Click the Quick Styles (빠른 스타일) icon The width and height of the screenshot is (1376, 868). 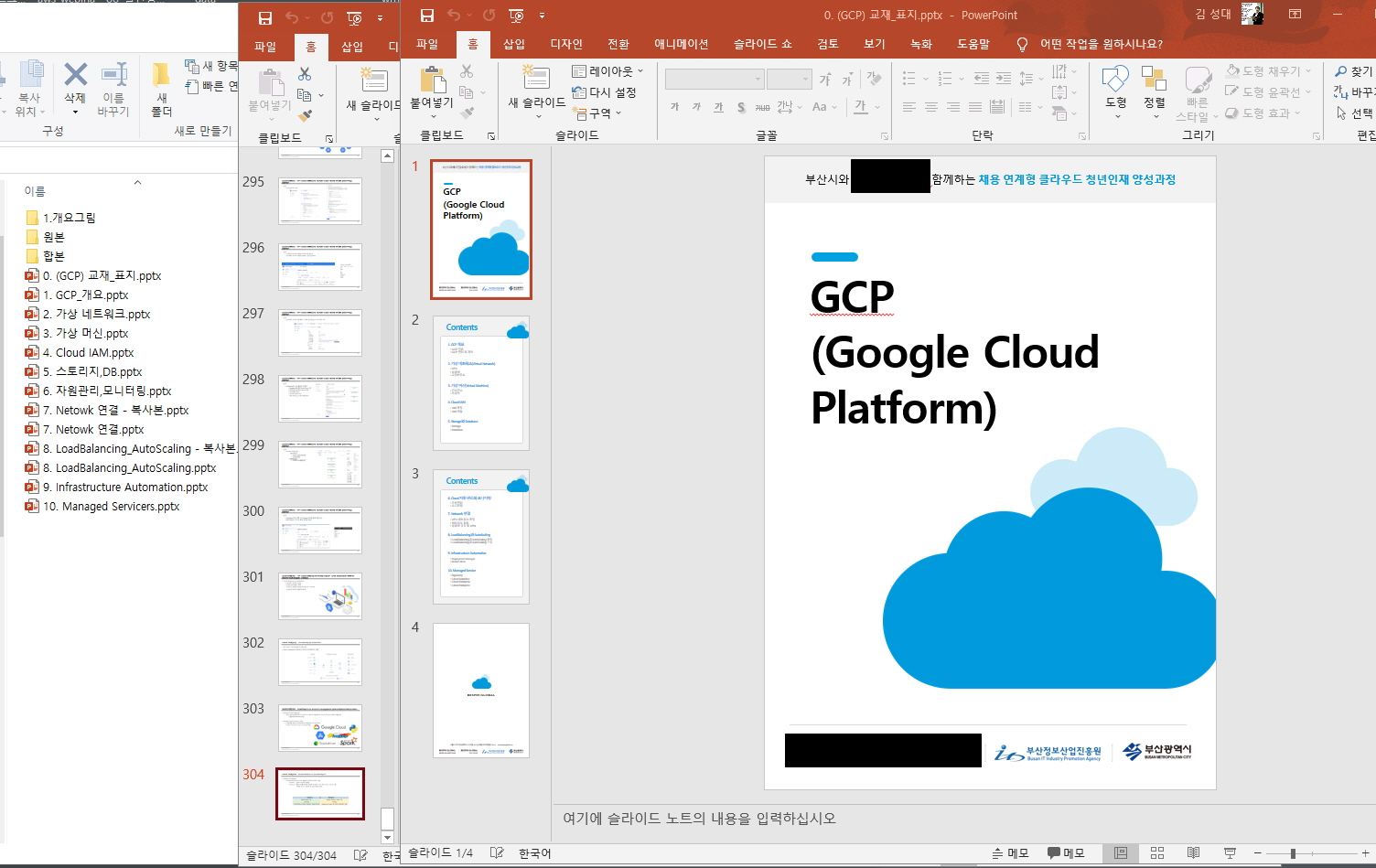(1197, 80)
